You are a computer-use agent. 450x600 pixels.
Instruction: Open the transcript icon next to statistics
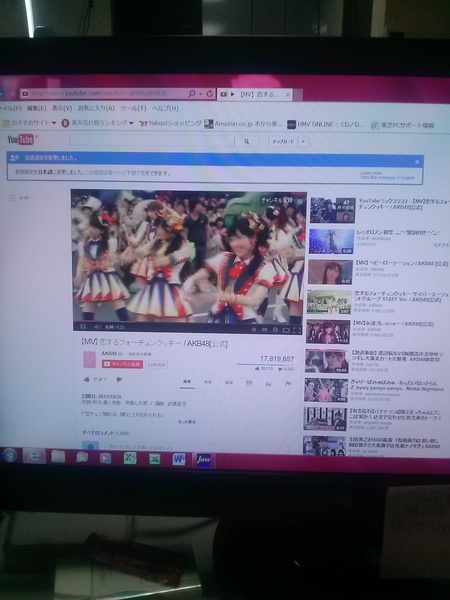coord(249,383)
